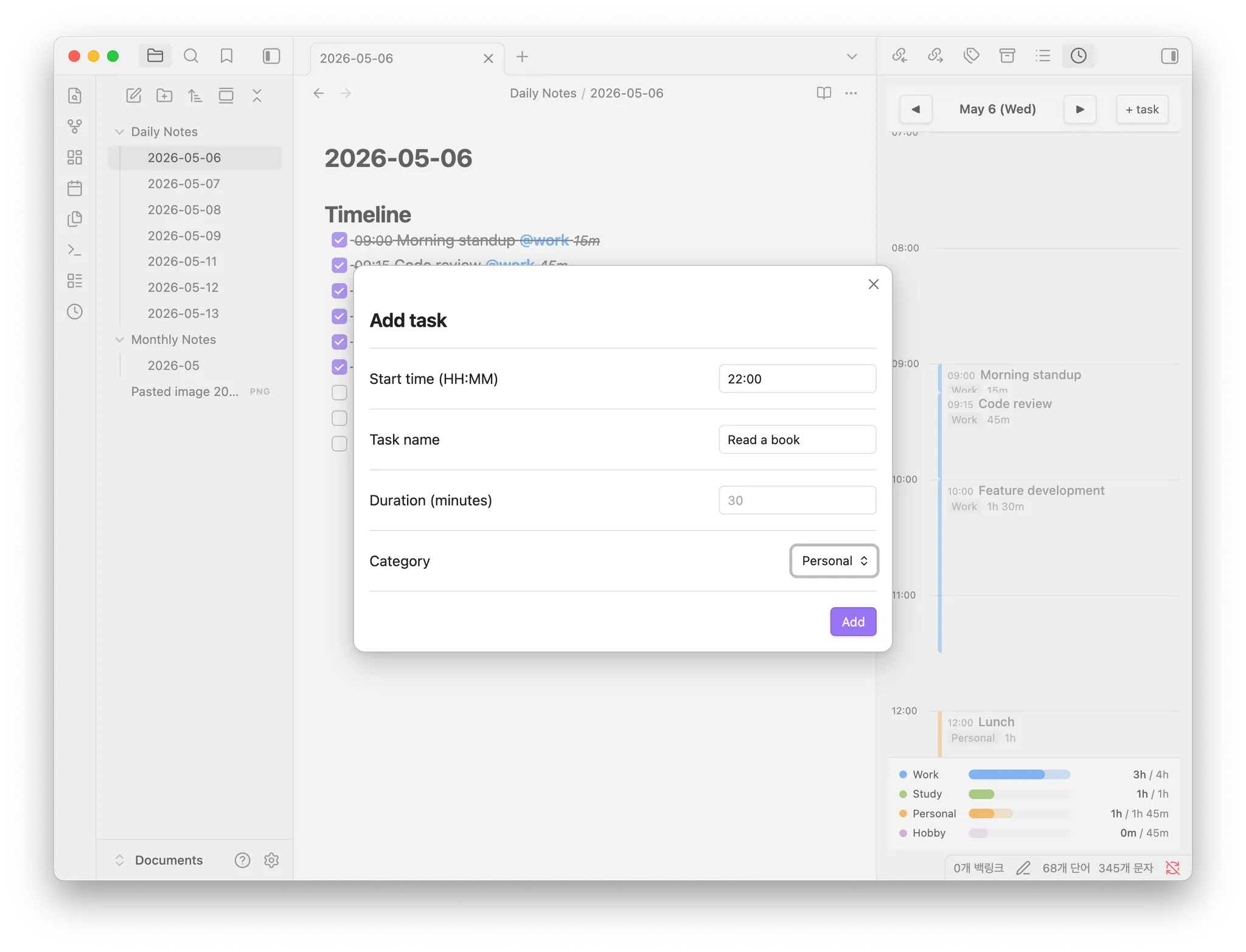Click Daily Notes breadcrumb link
The width and height of the screenshot is (1246, 952).
coord(543,93)
